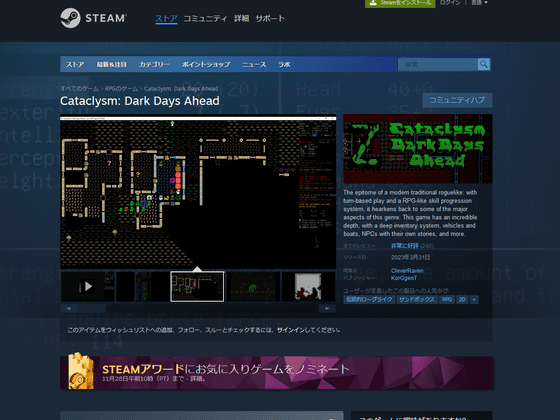Image resolution: width=560 pixels, height=420 pixels.
Task: Click the main dungeon map screenshot
Action: pos(198,192)
